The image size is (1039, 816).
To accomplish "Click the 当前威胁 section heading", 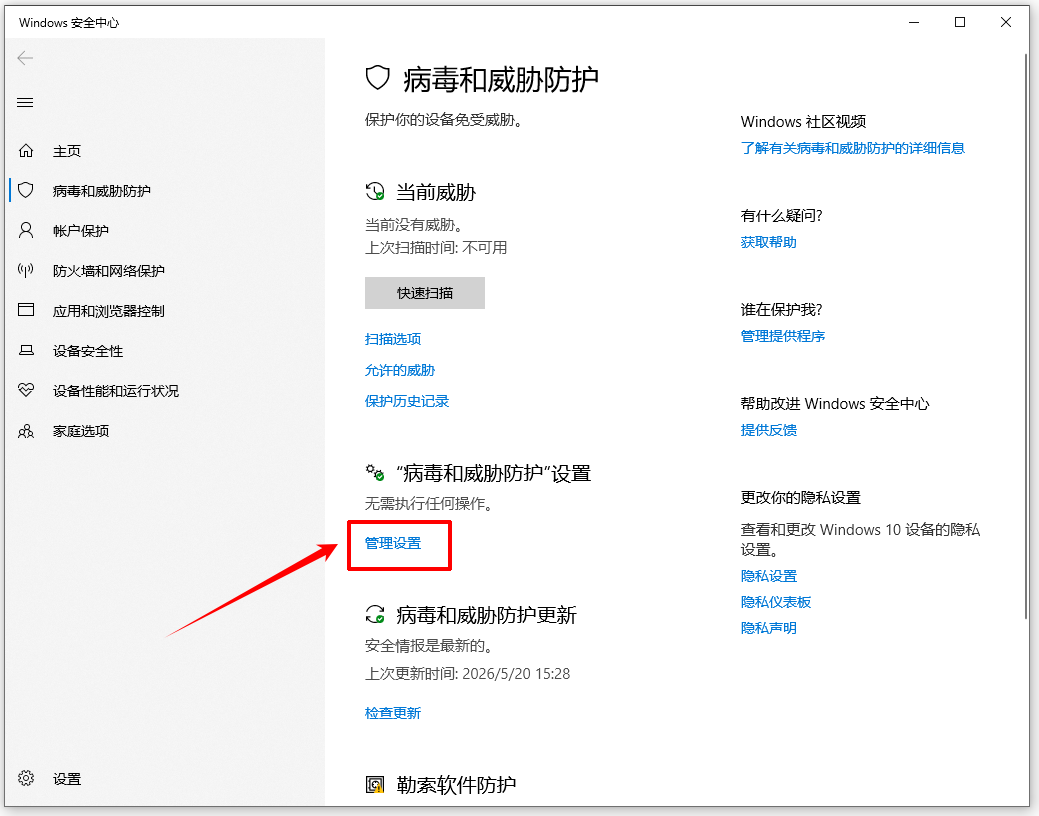I will [x=436, y=192].
